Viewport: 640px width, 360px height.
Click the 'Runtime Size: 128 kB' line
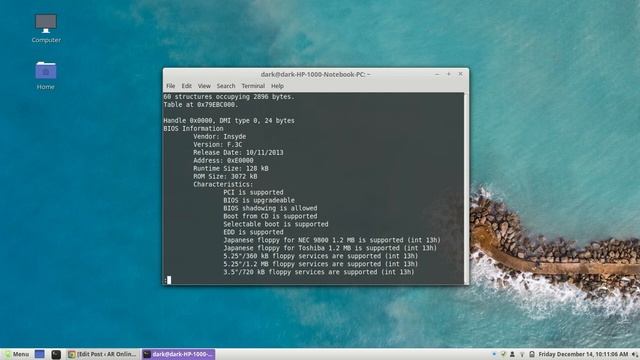(231, 168)
